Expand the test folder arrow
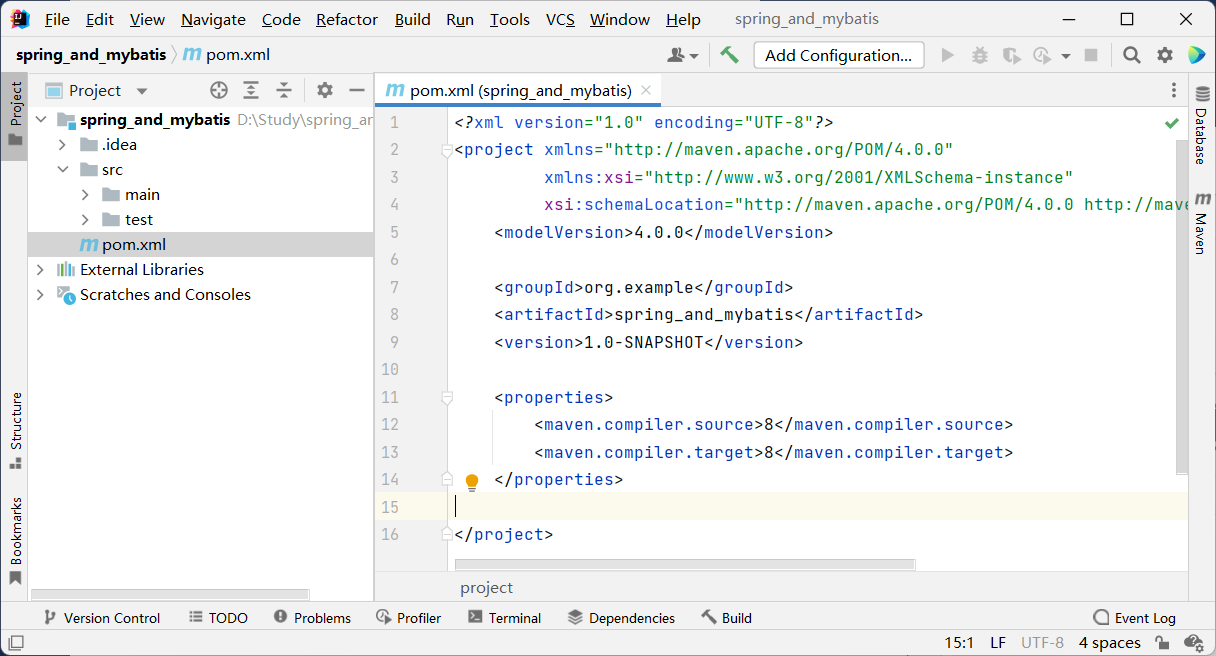1216x656 pixels. tap(86, 220)
